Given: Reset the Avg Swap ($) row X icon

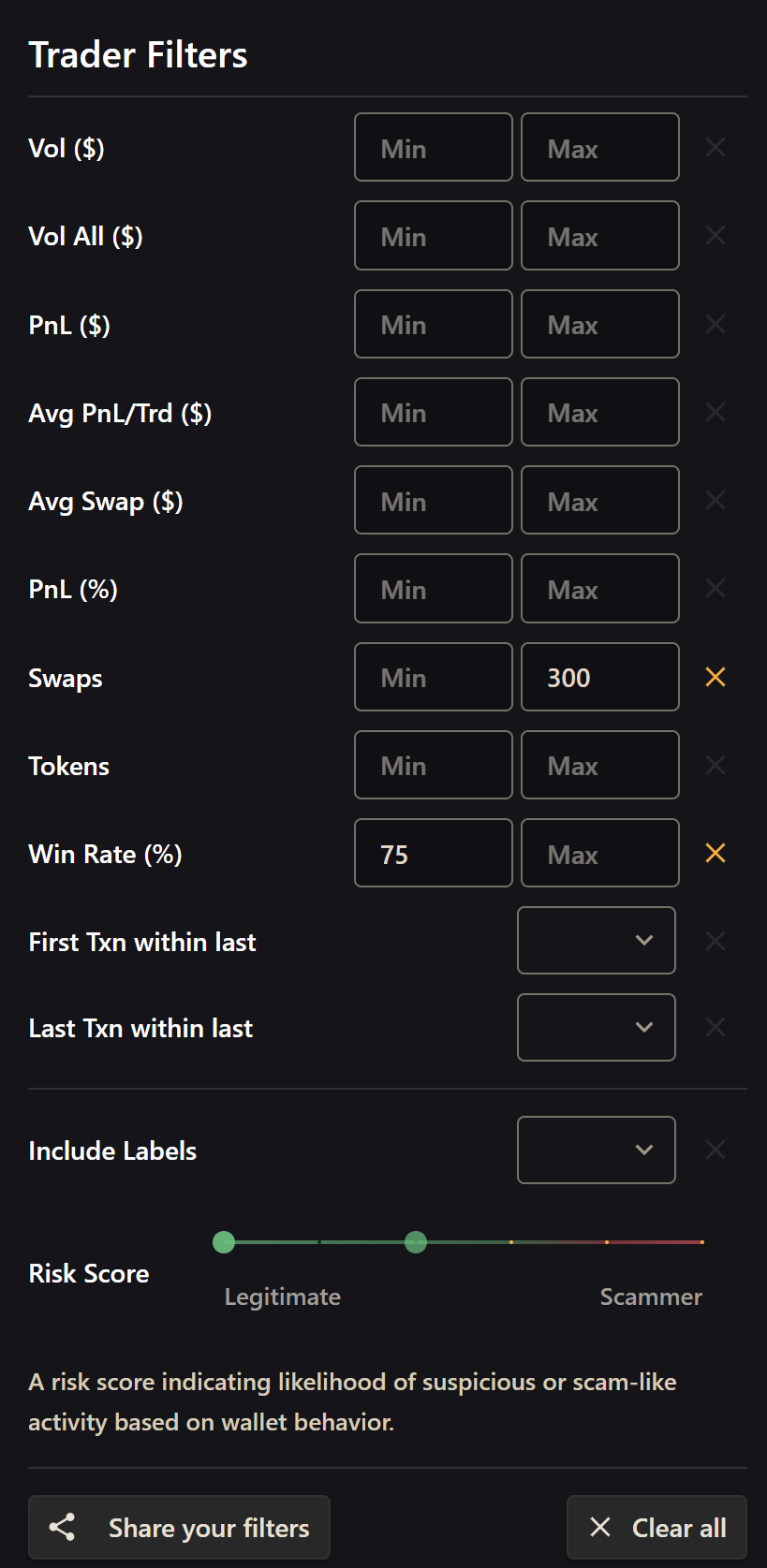Looking at the screenshot, I should click(x=715, y=500).
